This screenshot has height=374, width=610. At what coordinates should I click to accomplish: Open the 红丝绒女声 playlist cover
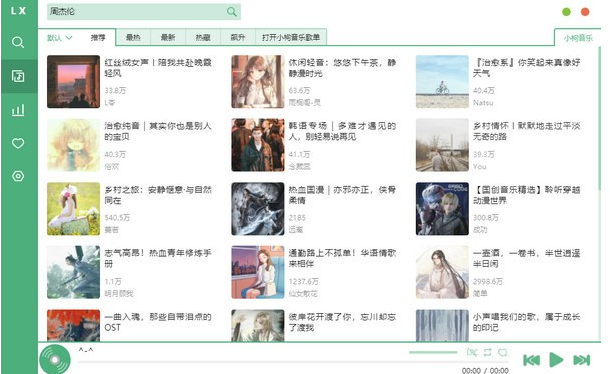(x=74, y=82)
